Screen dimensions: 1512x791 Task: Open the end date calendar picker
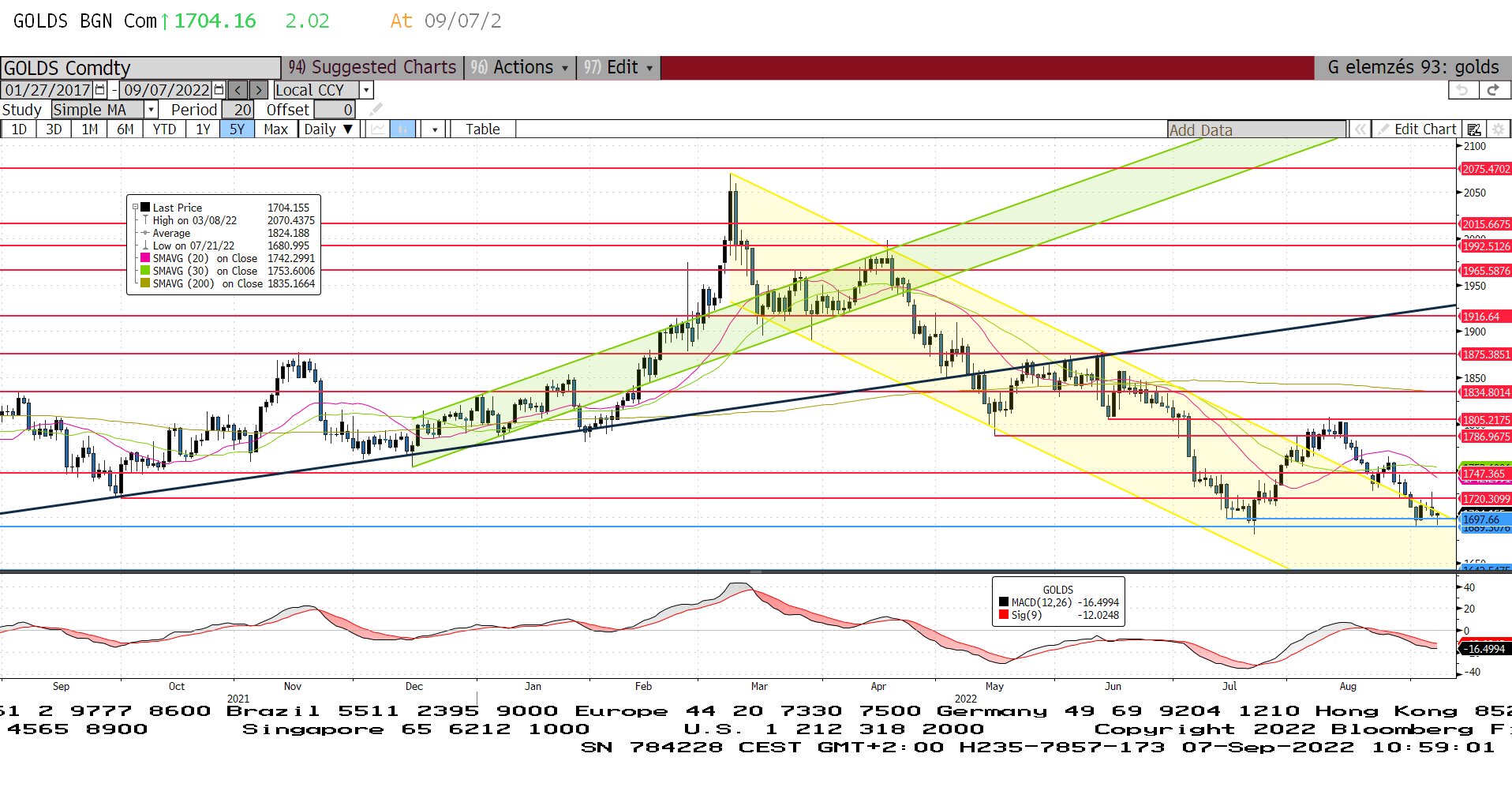point(219,90)
